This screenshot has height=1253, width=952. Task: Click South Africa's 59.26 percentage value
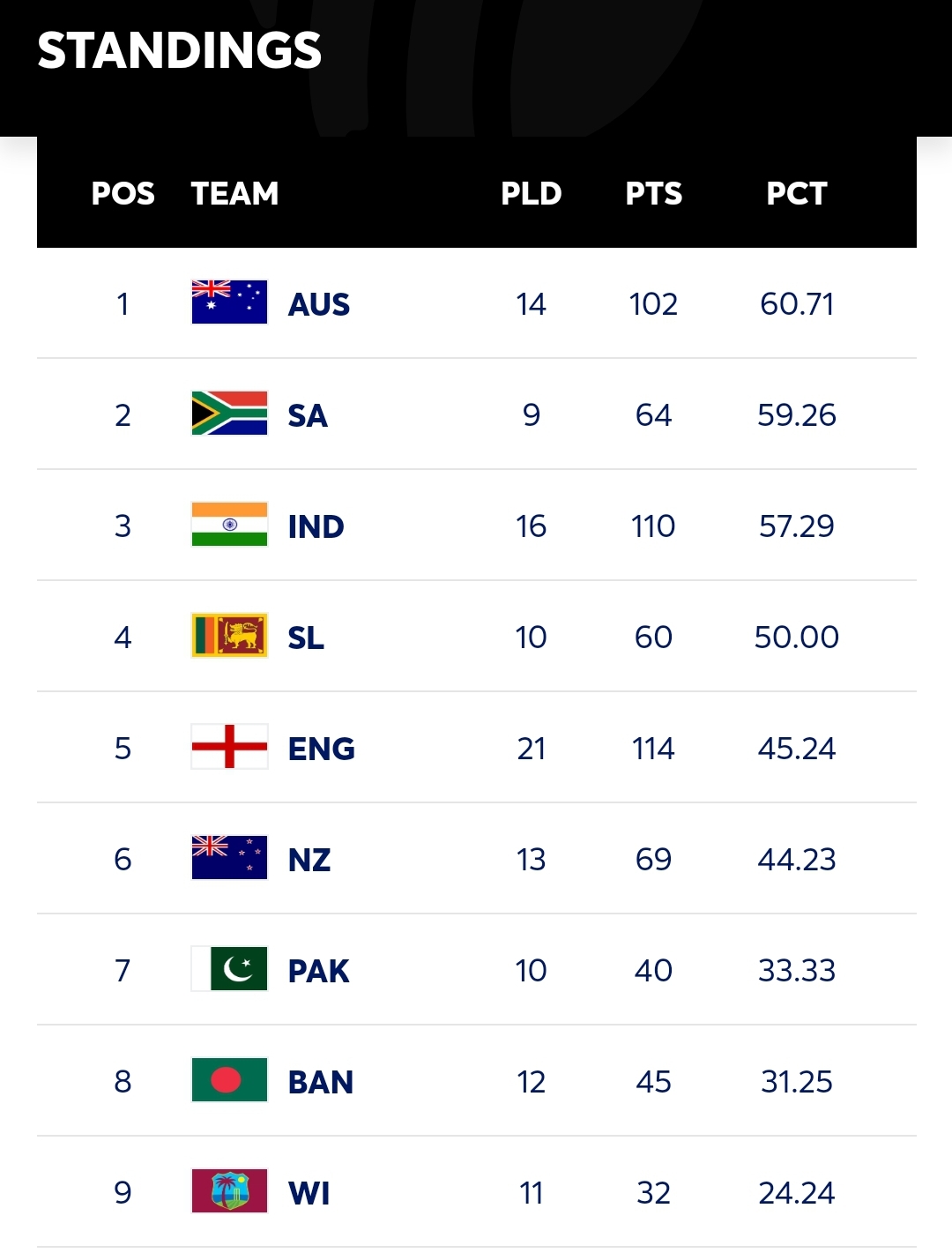coord(797,414)
